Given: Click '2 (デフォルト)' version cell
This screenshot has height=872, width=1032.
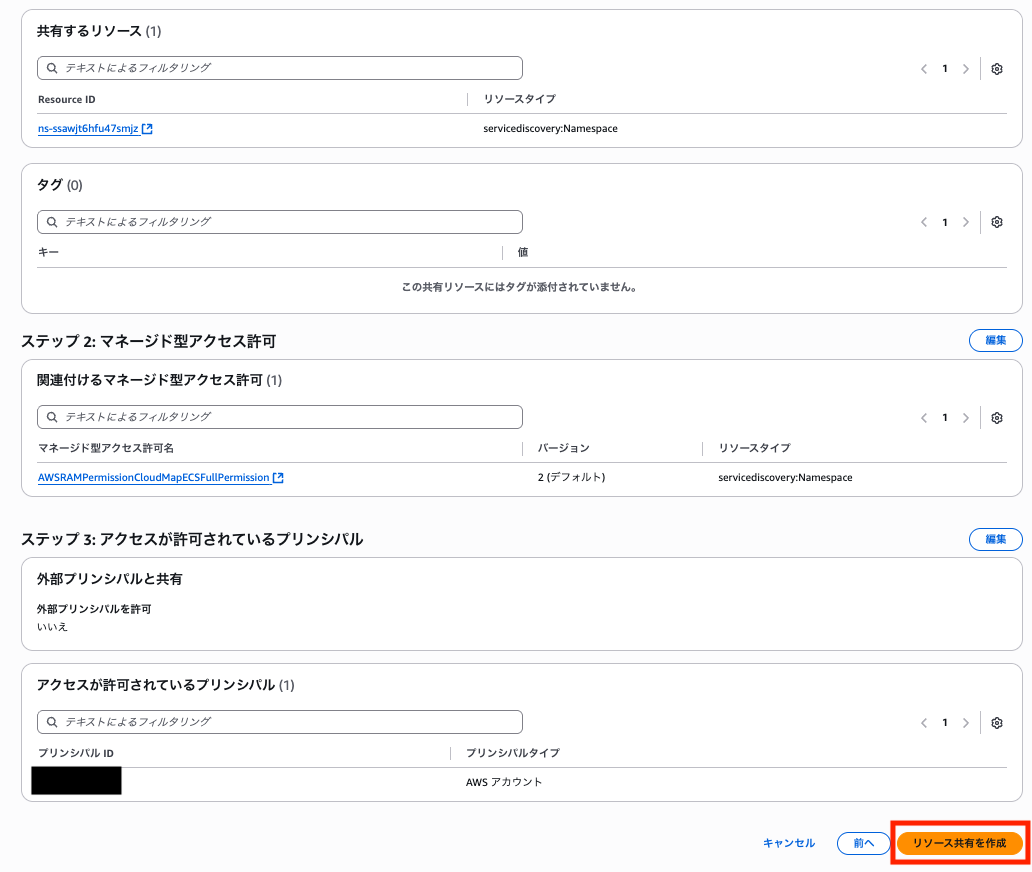Looking at the screenshot, I should click(571, 477).
